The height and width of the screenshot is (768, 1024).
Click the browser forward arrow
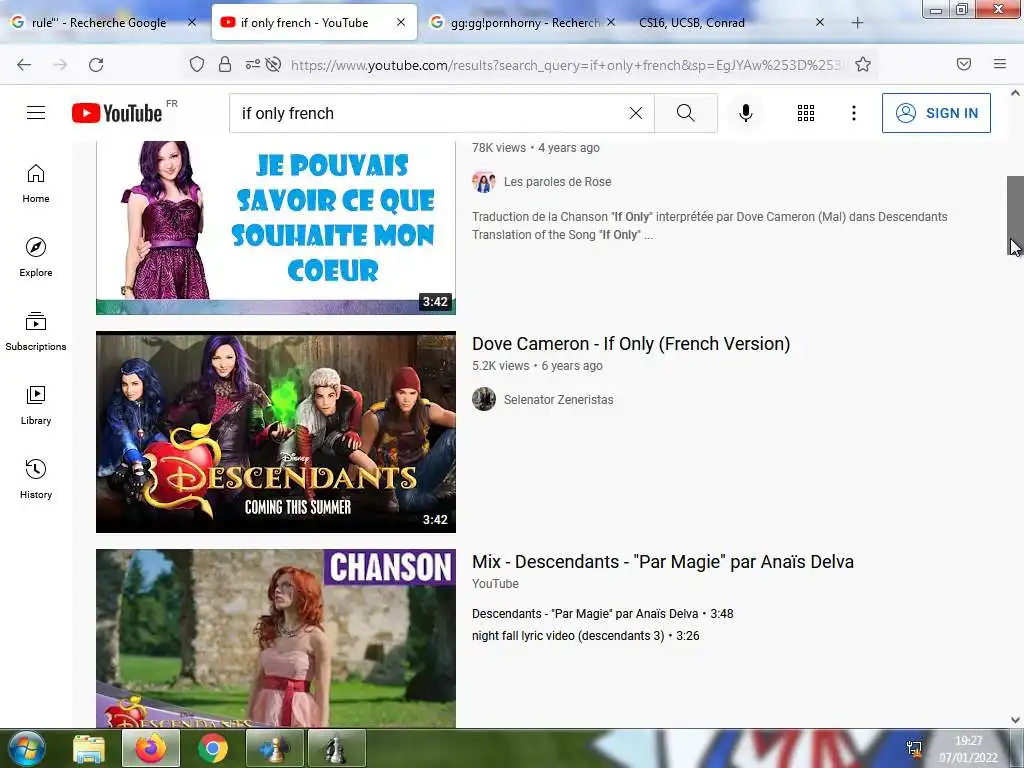[x=60, y=64]
